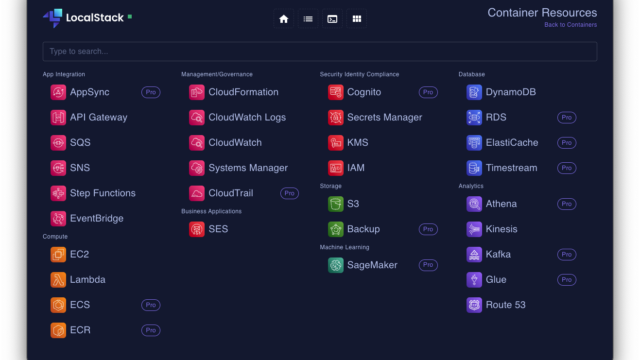Click the EC2 service icon
Image resolution: width=640 pixels, height=360 pixels.
point(58,254)
